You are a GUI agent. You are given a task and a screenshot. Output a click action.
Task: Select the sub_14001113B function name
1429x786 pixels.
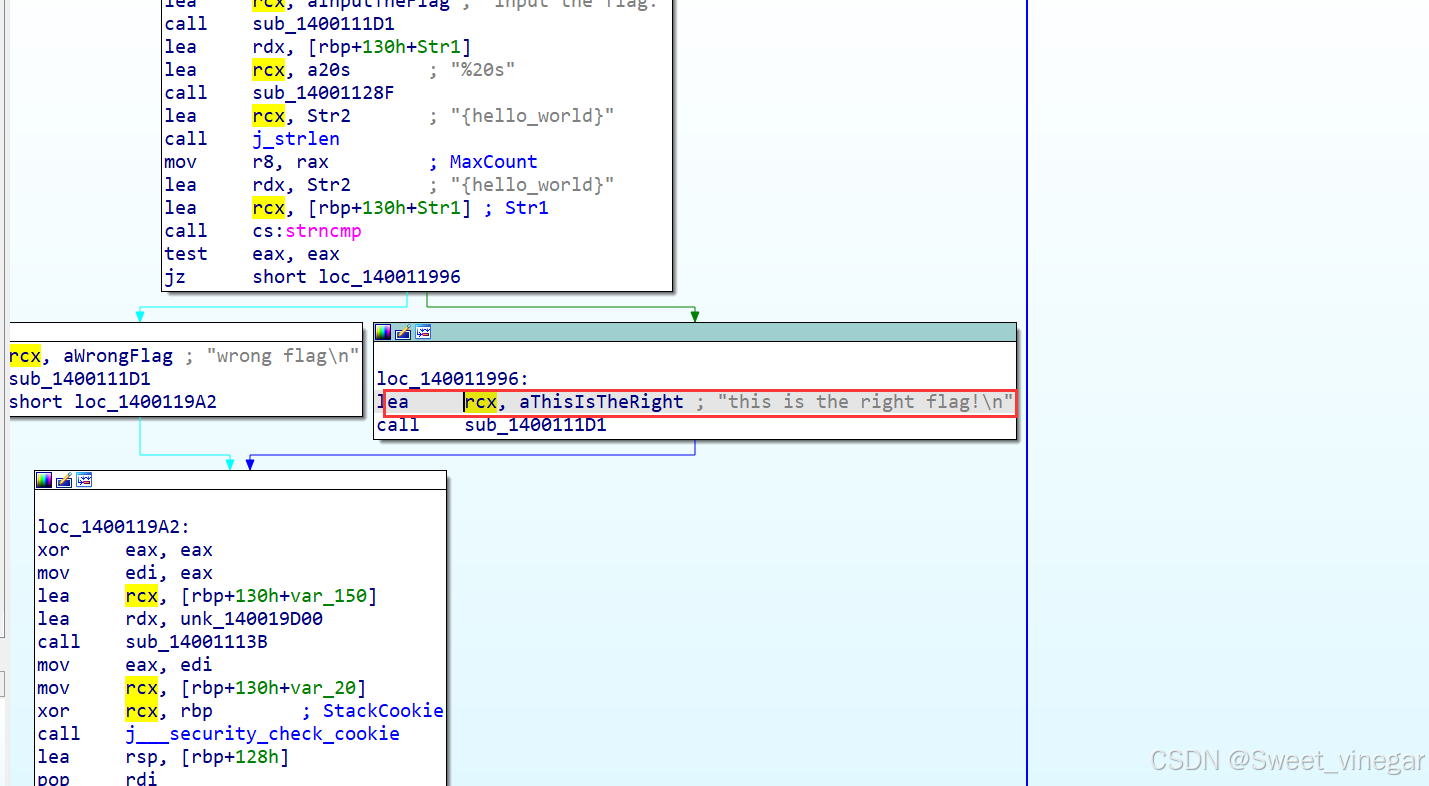click(195, 641)
